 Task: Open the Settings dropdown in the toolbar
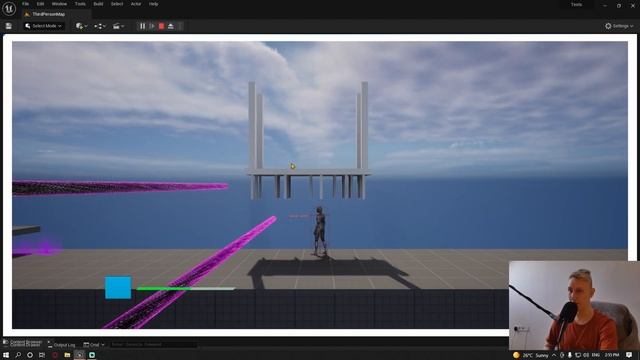[x=619, y=26]
